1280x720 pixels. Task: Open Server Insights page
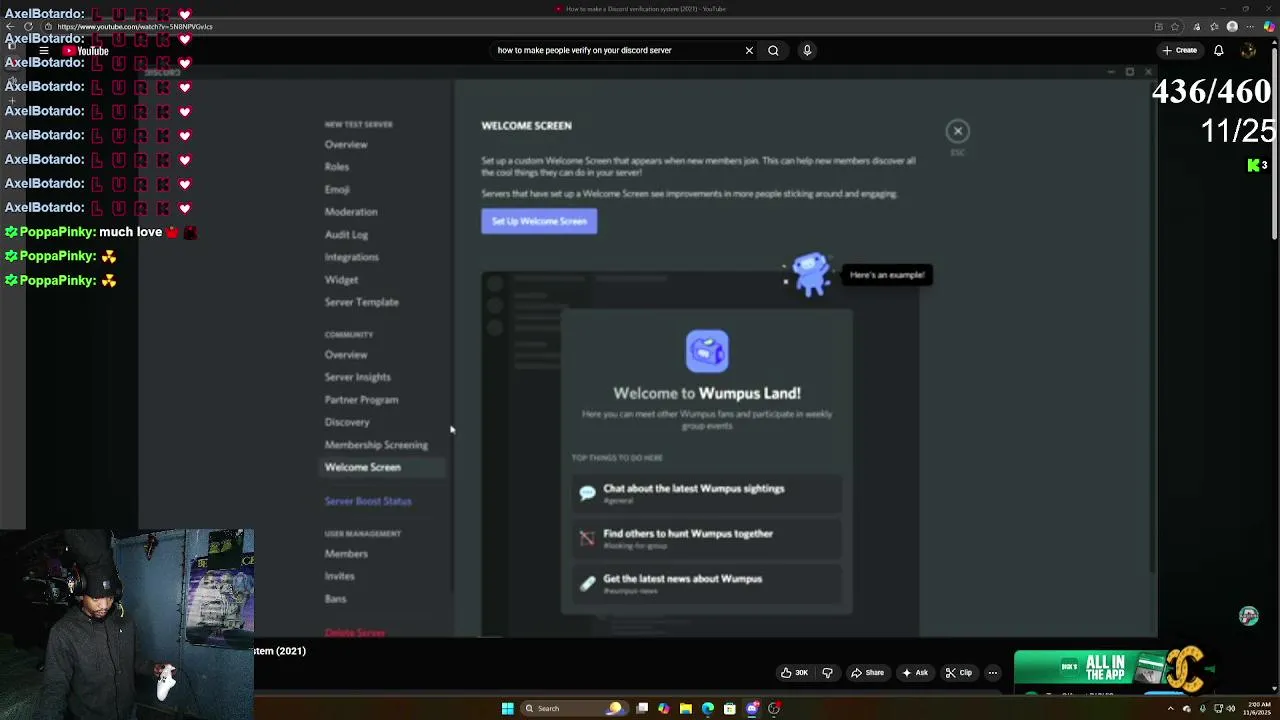click(x=357, y=377)
